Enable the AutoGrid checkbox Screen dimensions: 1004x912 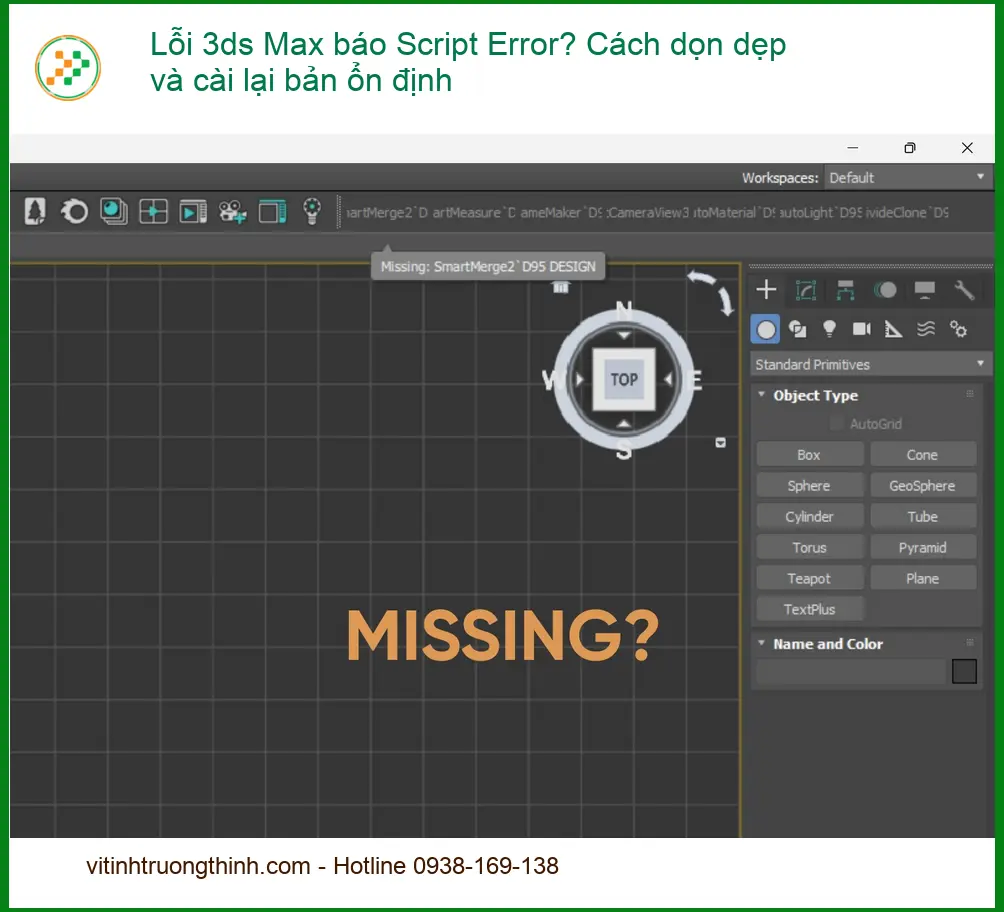pos(836,423)
